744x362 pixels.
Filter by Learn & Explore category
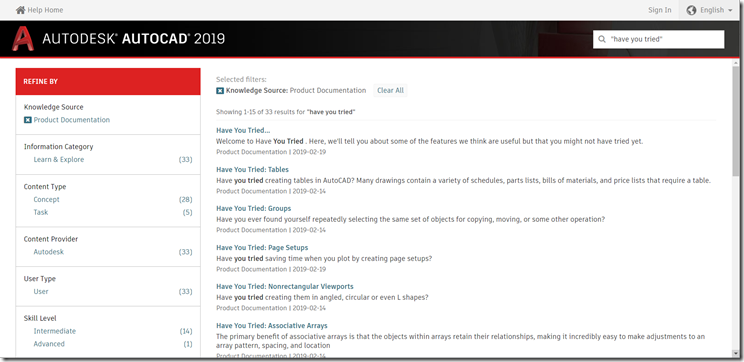pos(59,159)
